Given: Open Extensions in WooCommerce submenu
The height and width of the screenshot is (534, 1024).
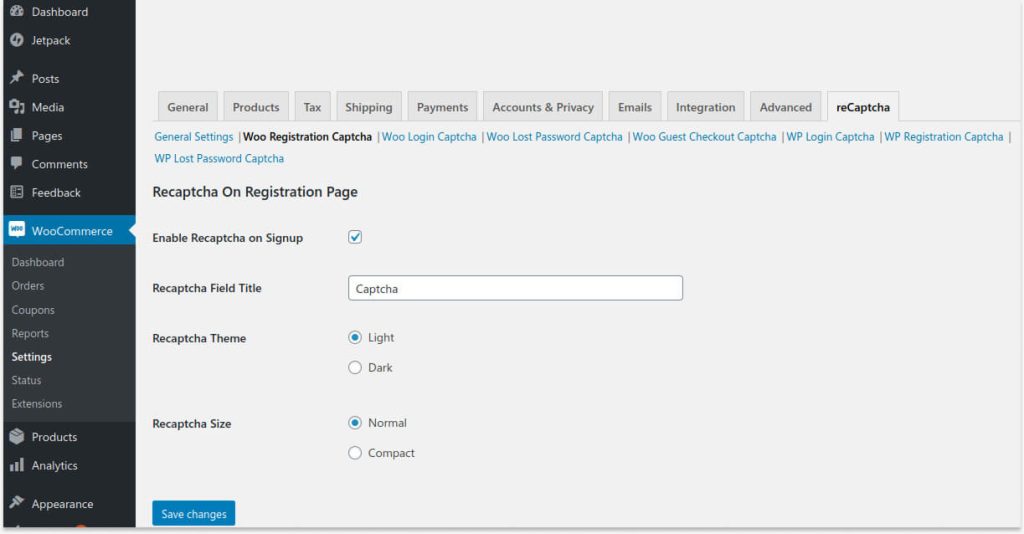Looking at the screenshot, I should [x=37, y=403].
